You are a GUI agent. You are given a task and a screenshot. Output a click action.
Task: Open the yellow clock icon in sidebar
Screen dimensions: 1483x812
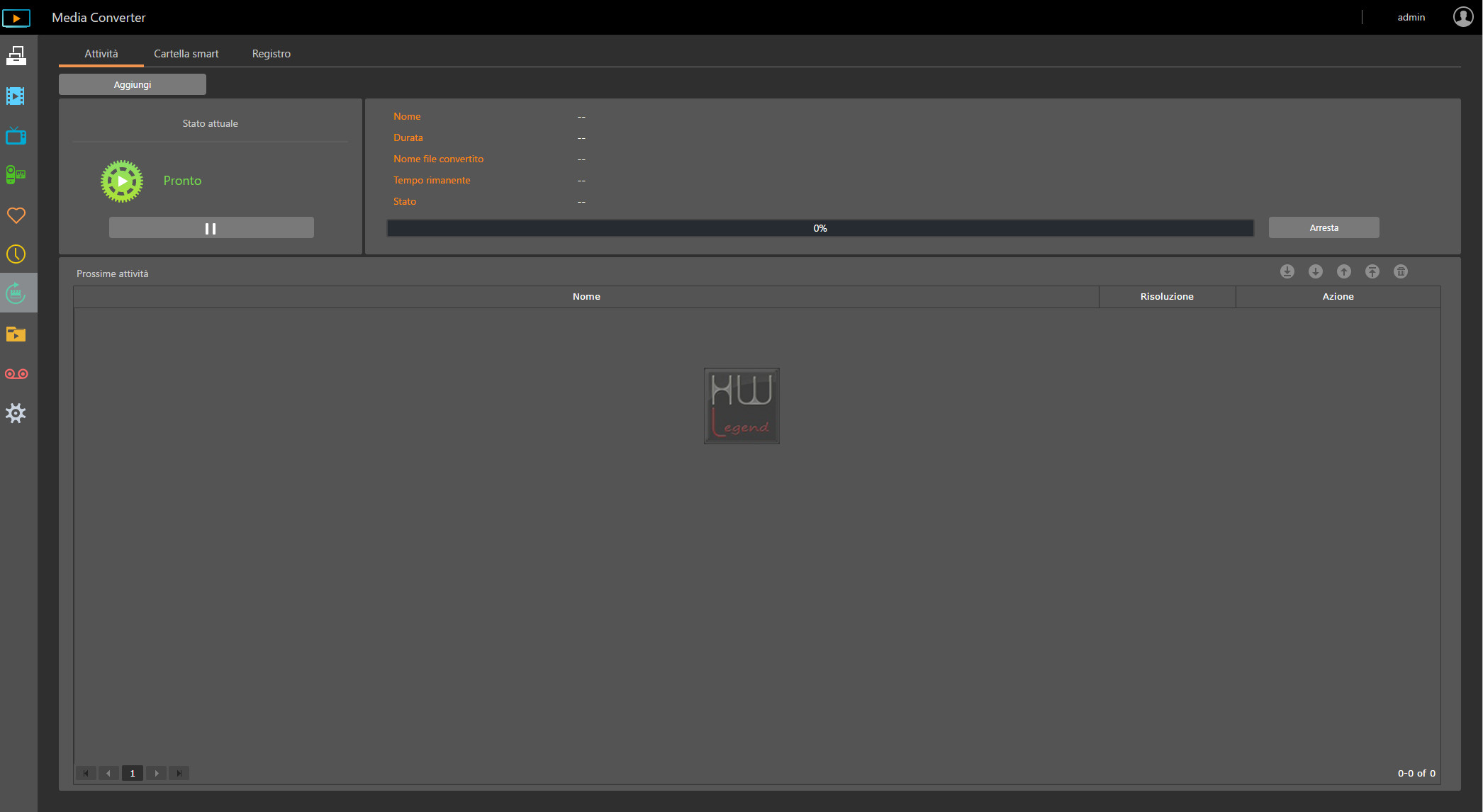tap(16, 254)
